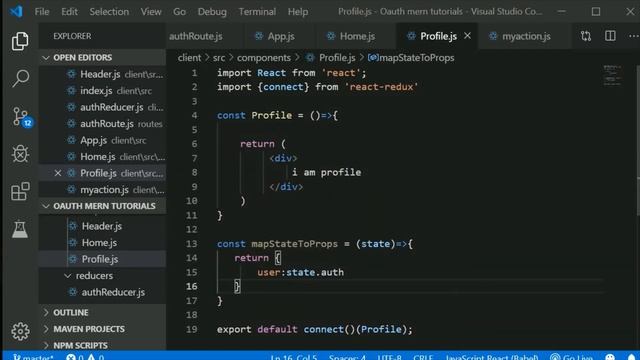
Task: Click the feedback smiley in status bar
Action: 610,357
